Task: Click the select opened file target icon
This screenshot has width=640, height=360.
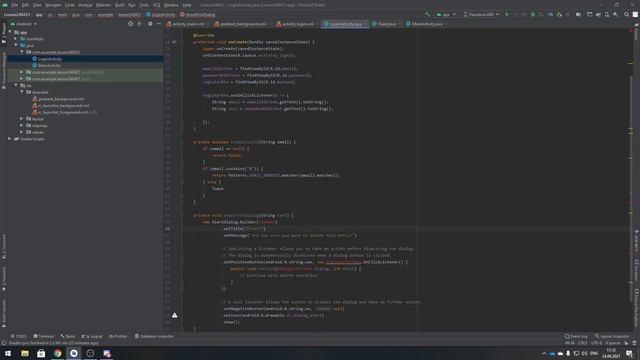Action: click(x=131, y=24)
